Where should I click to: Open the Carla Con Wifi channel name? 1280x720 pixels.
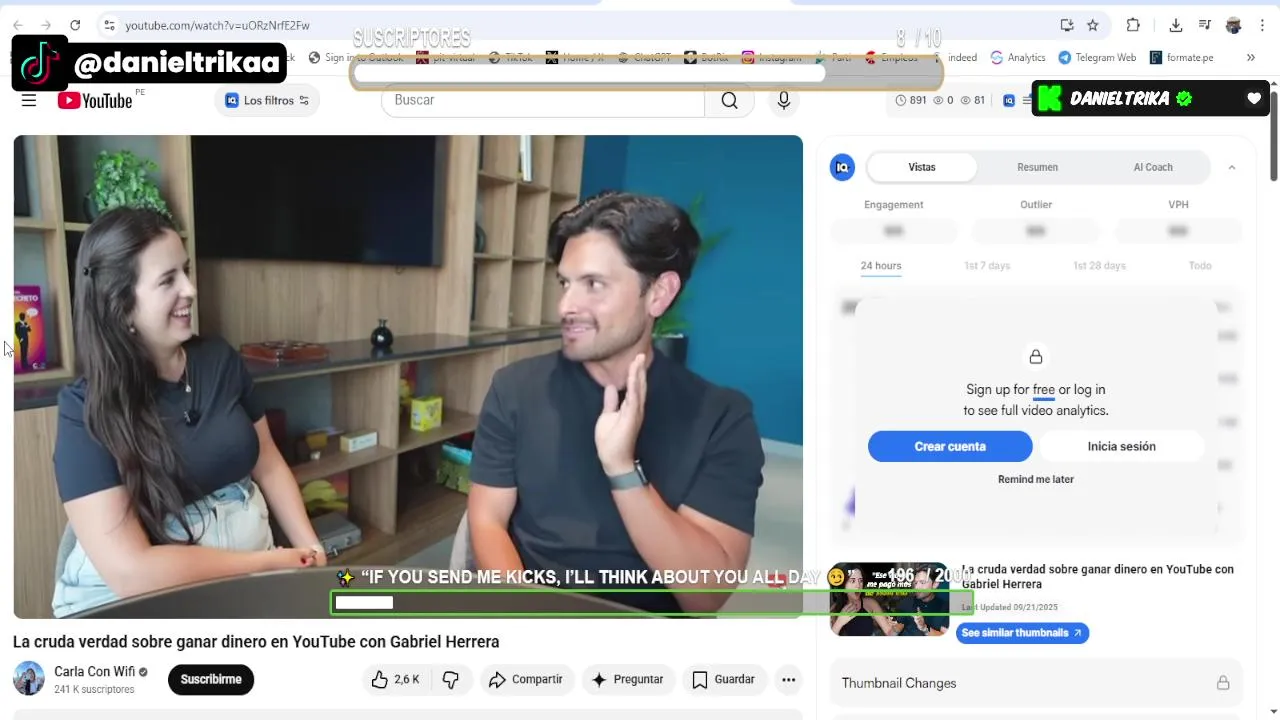coord(94,672)
